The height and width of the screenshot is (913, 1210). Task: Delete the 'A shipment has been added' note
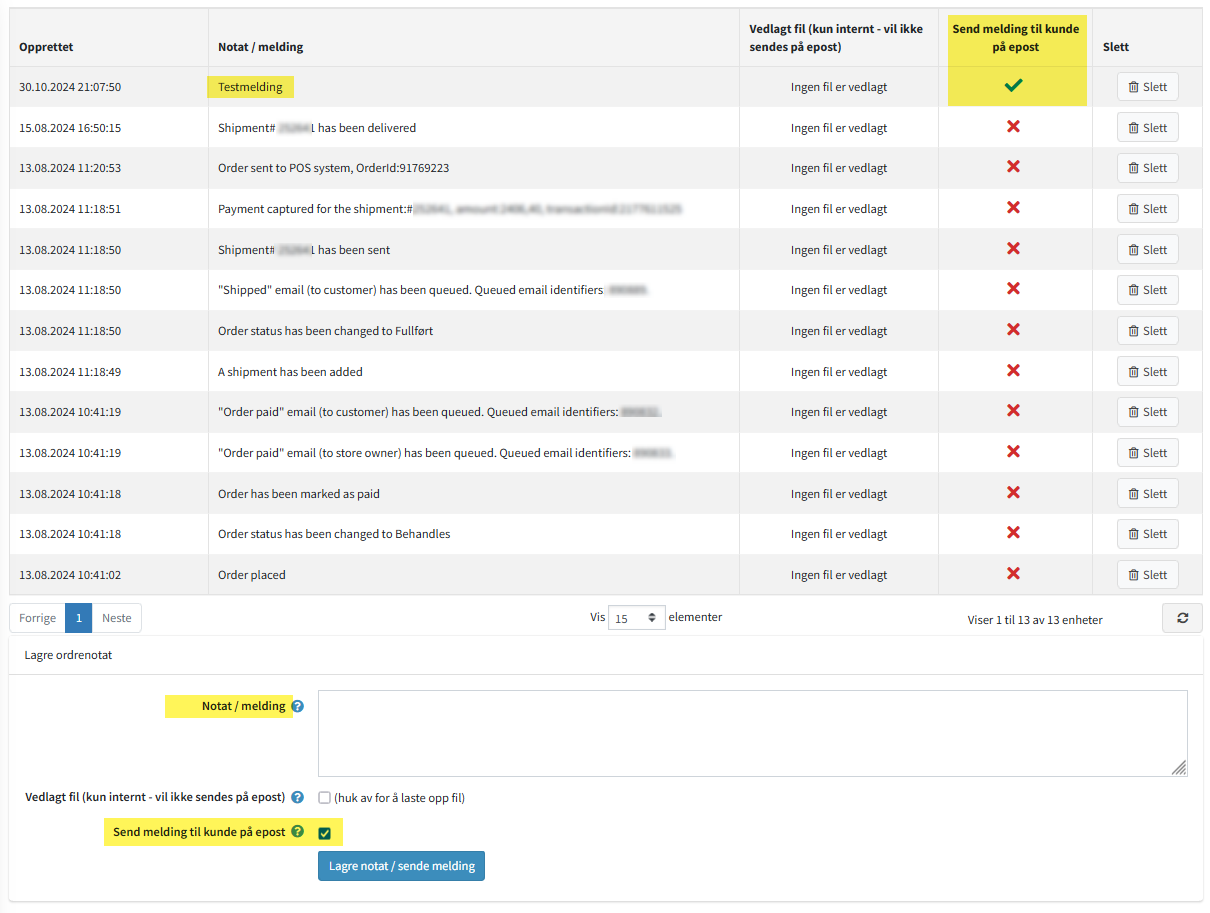tap(1147, 372)
